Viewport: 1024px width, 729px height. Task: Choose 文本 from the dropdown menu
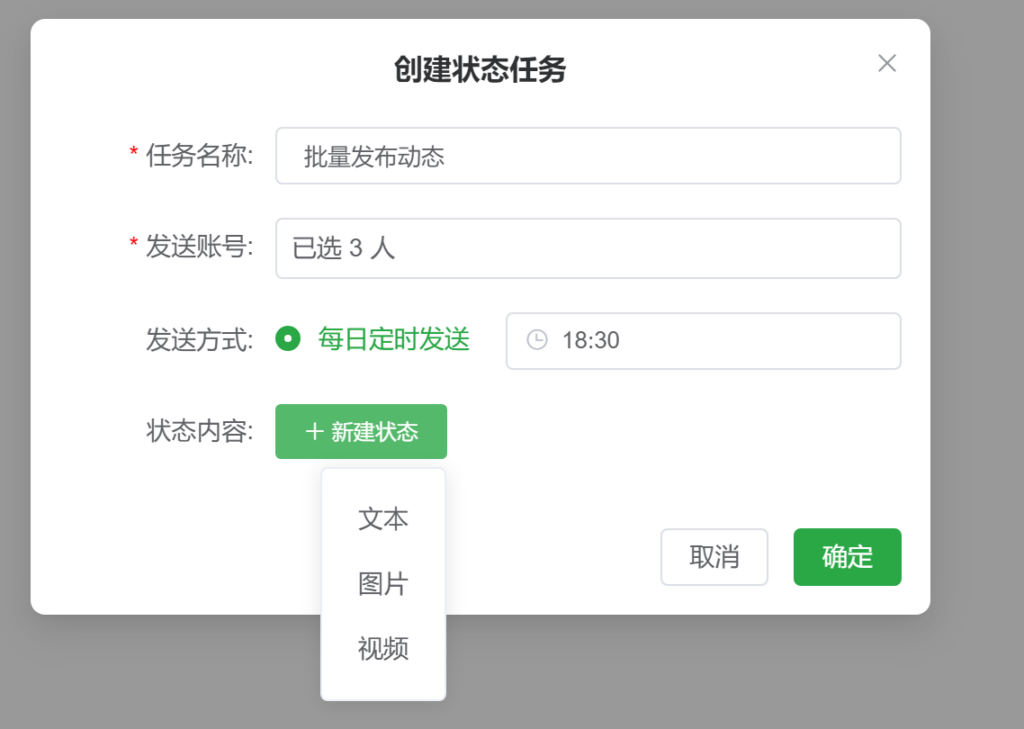click(x=383, y=519)
